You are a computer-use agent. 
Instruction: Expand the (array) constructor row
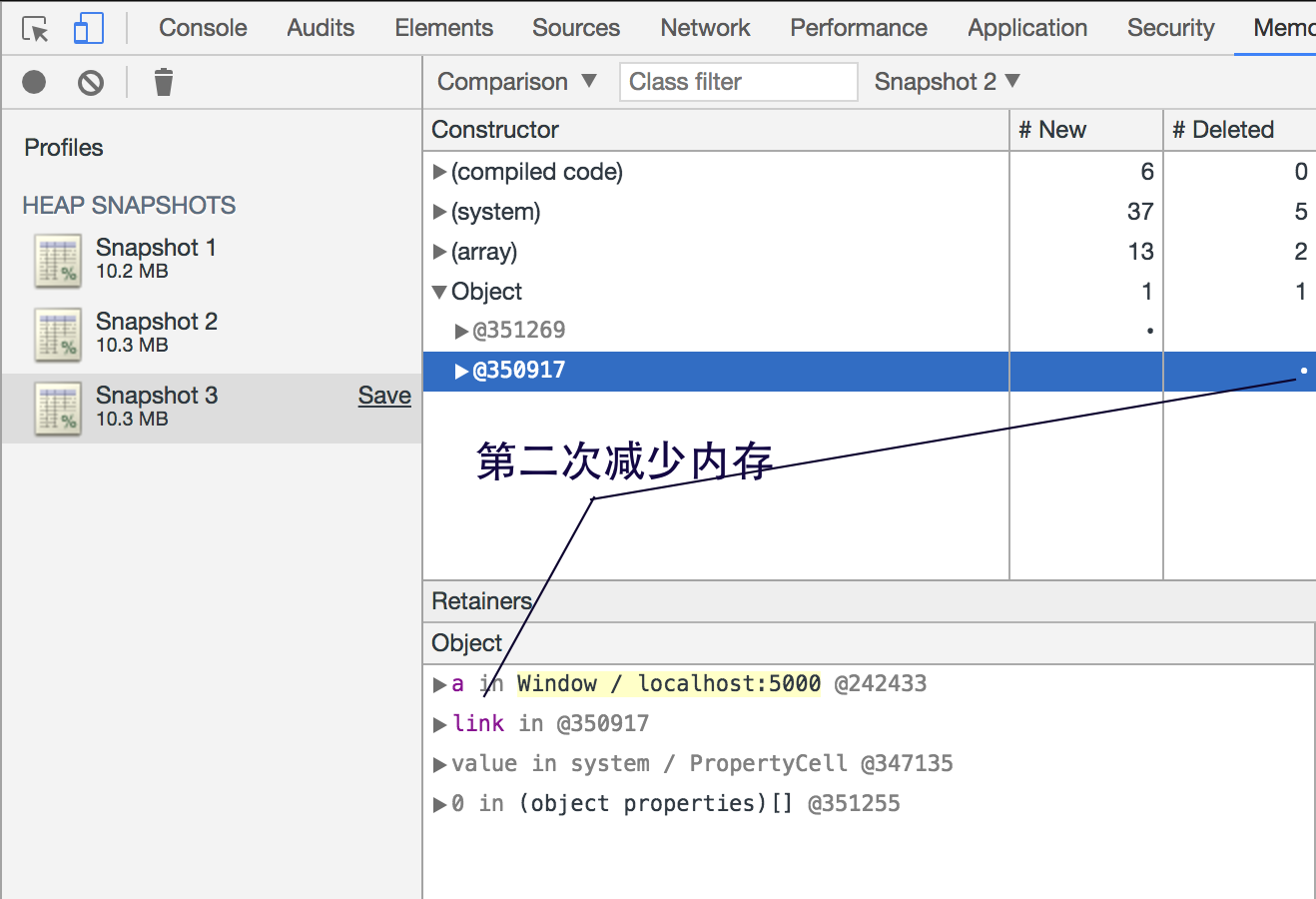point(439,252)
